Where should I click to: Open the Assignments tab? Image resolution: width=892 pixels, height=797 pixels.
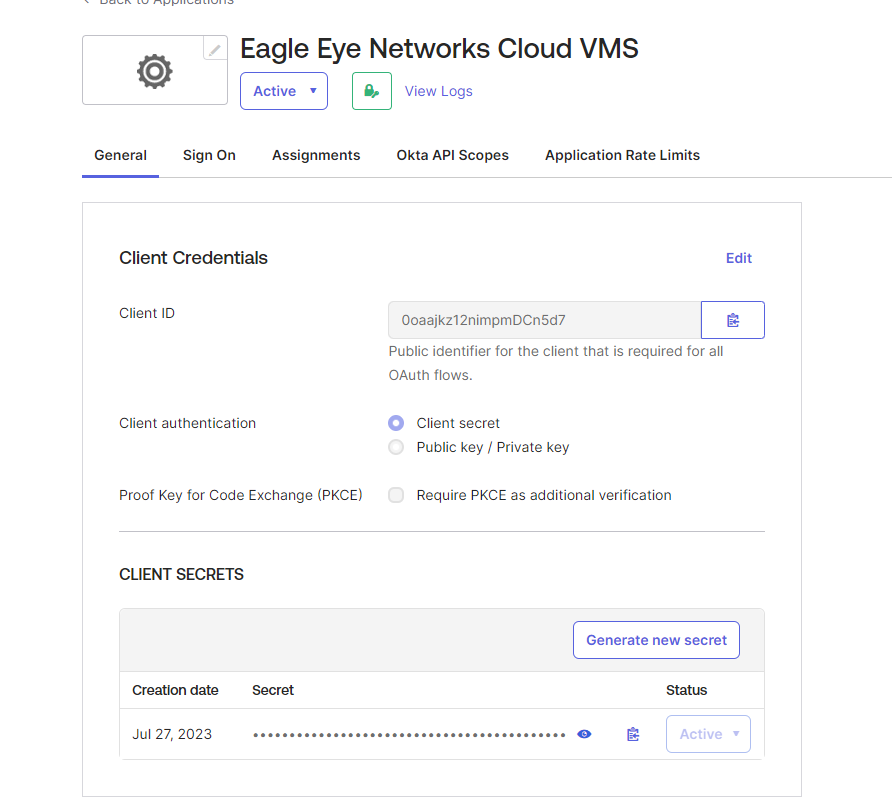[x=316, y=155]
